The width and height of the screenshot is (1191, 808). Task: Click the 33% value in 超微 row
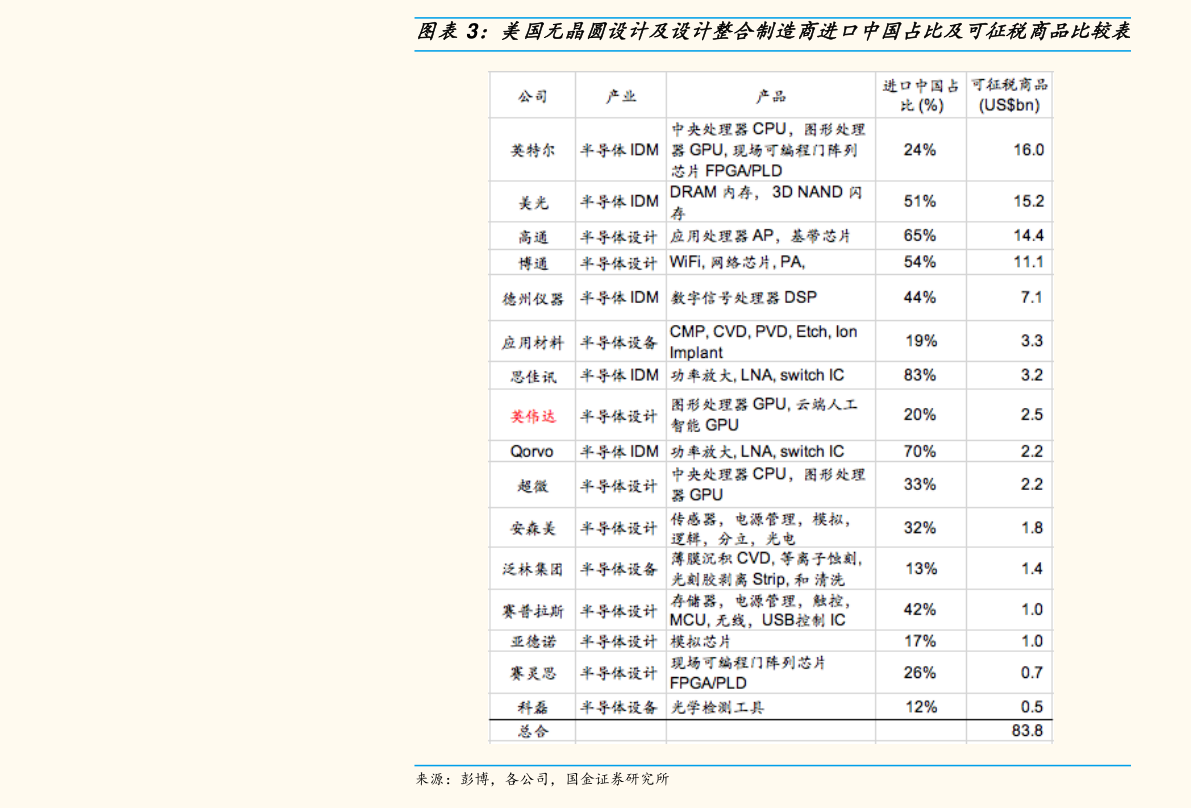tap(920, 484)
